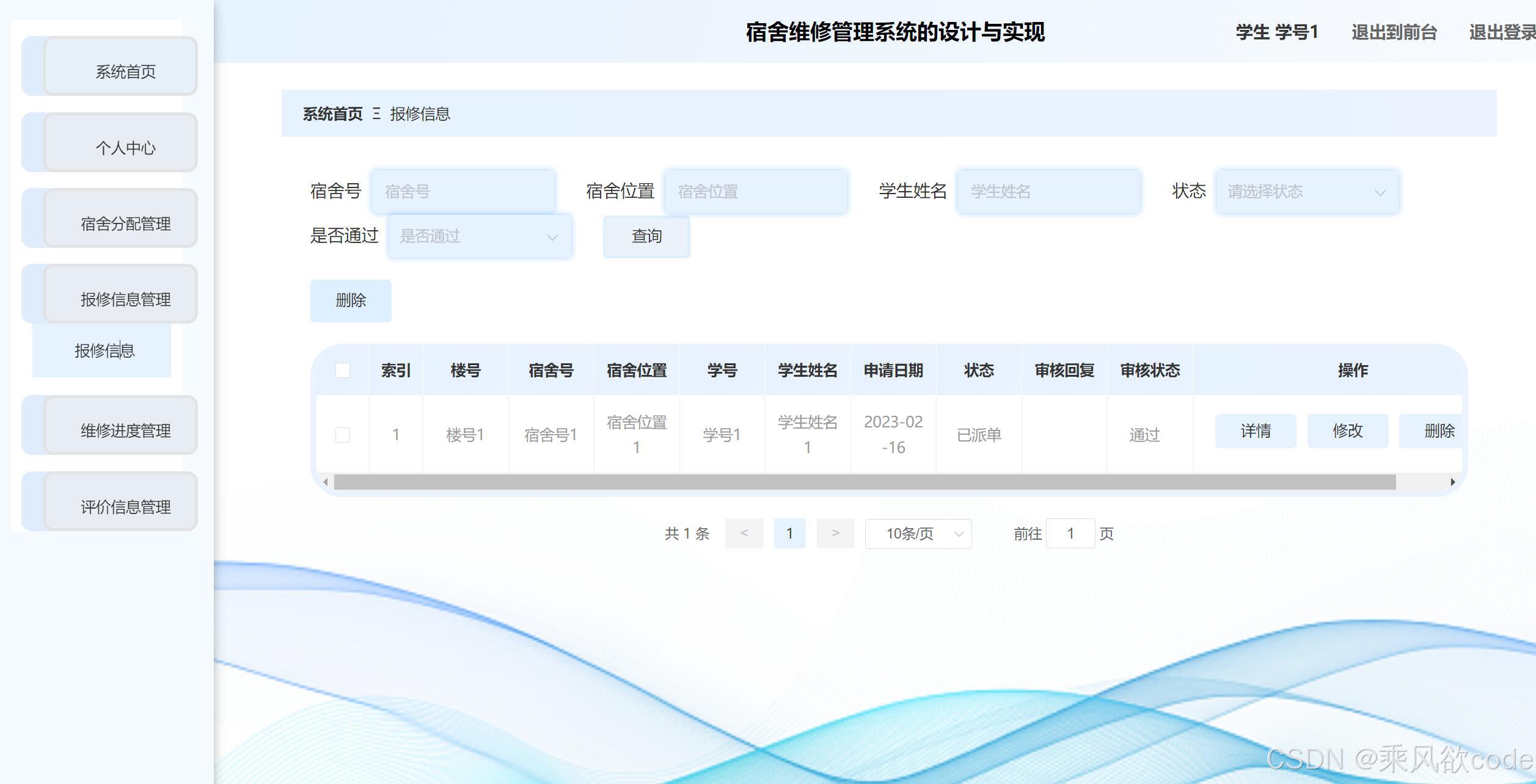The image size is (1536, 784).
Task: Open the 10条/页 page size dropdown
Action: tap(918, 533)
